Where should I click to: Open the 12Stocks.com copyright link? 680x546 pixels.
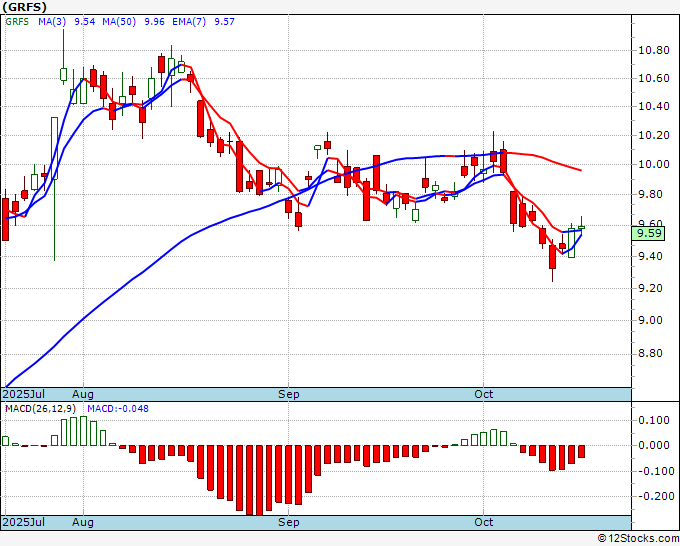point(638,539)
